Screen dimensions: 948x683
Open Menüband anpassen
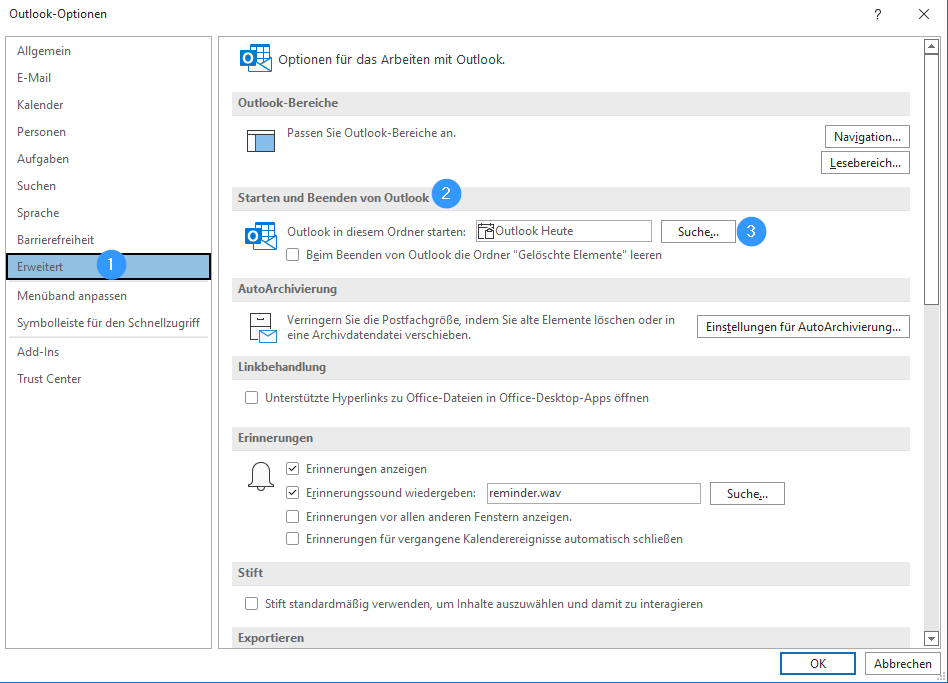(x=109, y=296)
